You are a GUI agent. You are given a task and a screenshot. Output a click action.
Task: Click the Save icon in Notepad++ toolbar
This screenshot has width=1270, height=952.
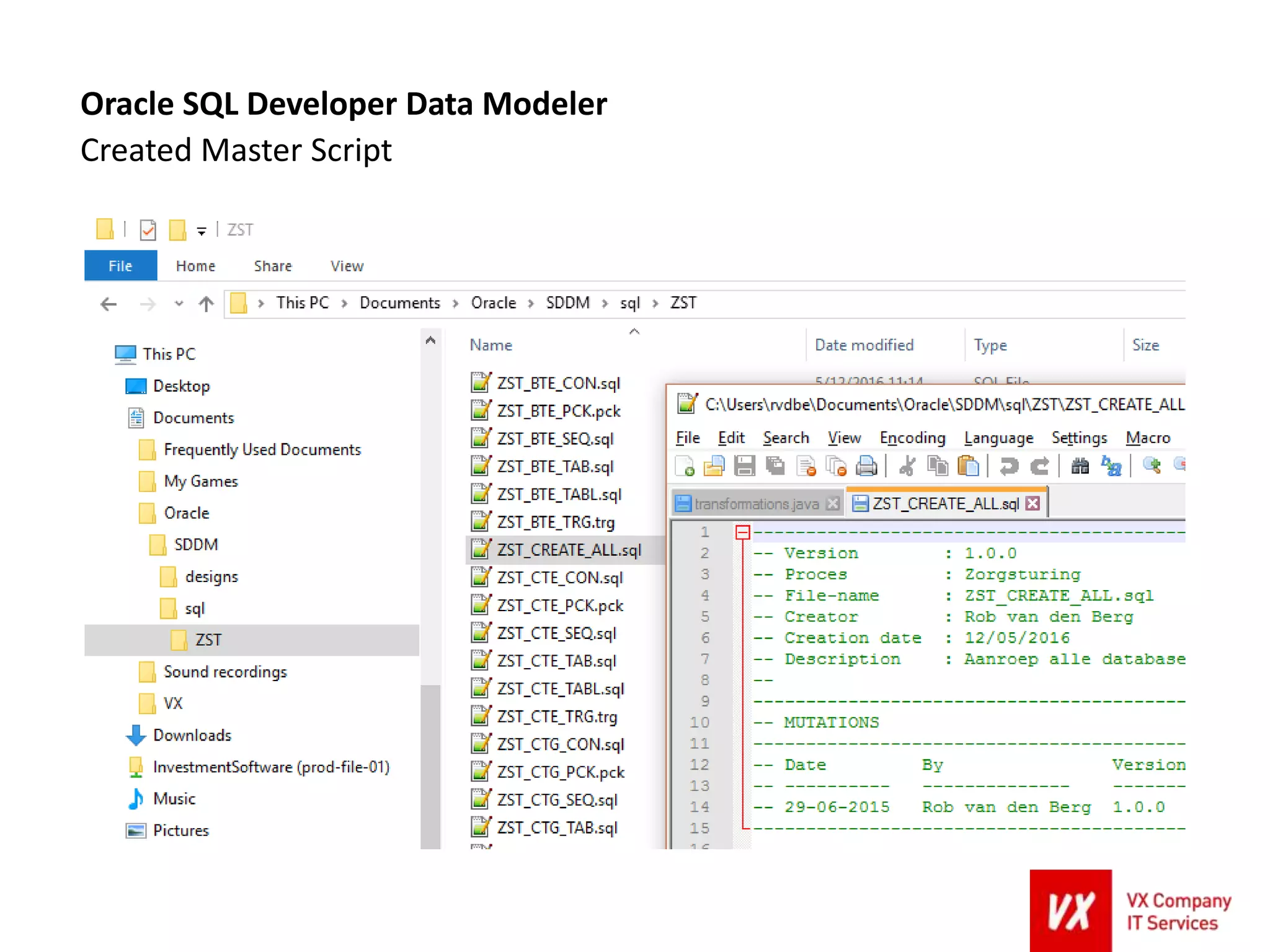(745, 465)
